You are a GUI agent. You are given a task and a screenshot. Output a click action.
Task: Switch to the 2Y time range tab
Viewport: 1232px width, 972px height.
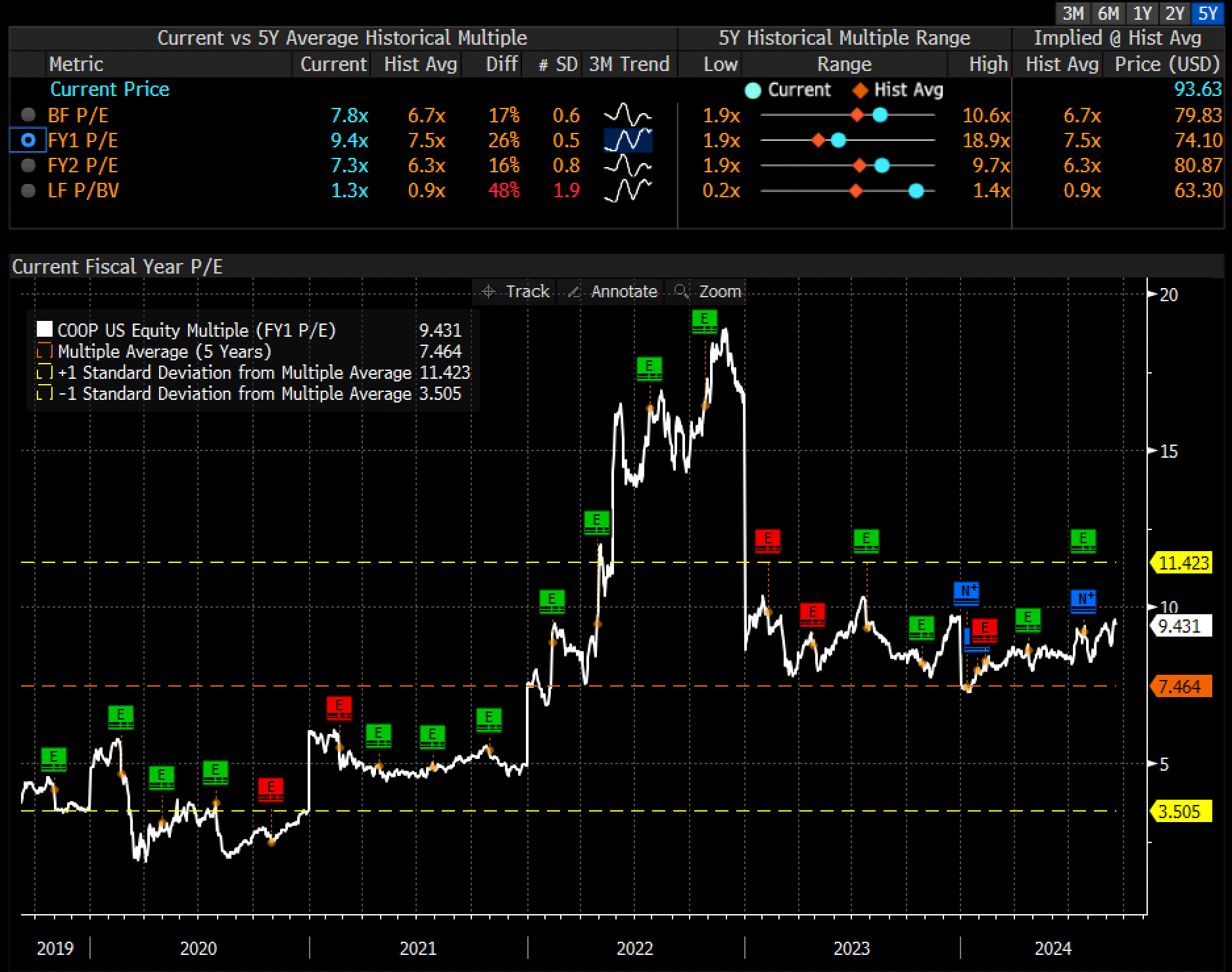1175,13
